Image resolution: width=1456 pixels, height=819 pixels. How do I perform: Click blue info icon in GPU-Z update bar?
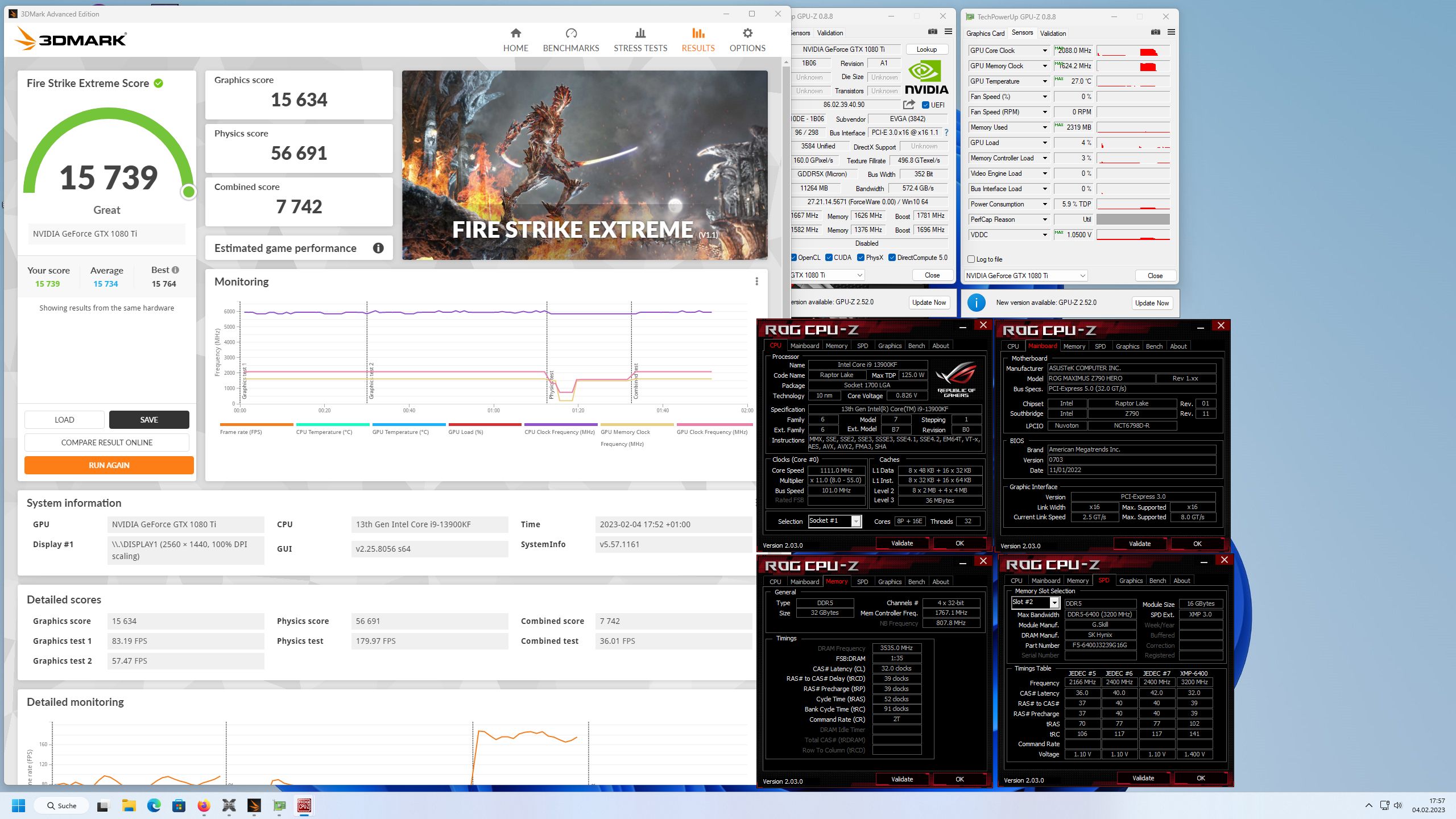976,303
